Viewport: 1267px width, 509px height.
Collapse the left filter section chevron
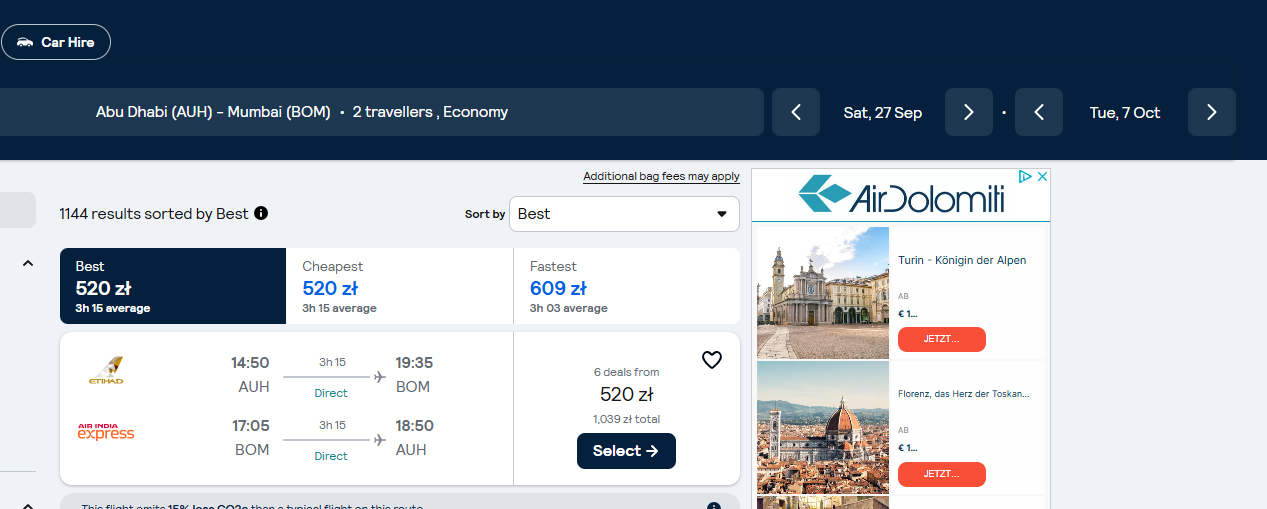tap(28, 263)
